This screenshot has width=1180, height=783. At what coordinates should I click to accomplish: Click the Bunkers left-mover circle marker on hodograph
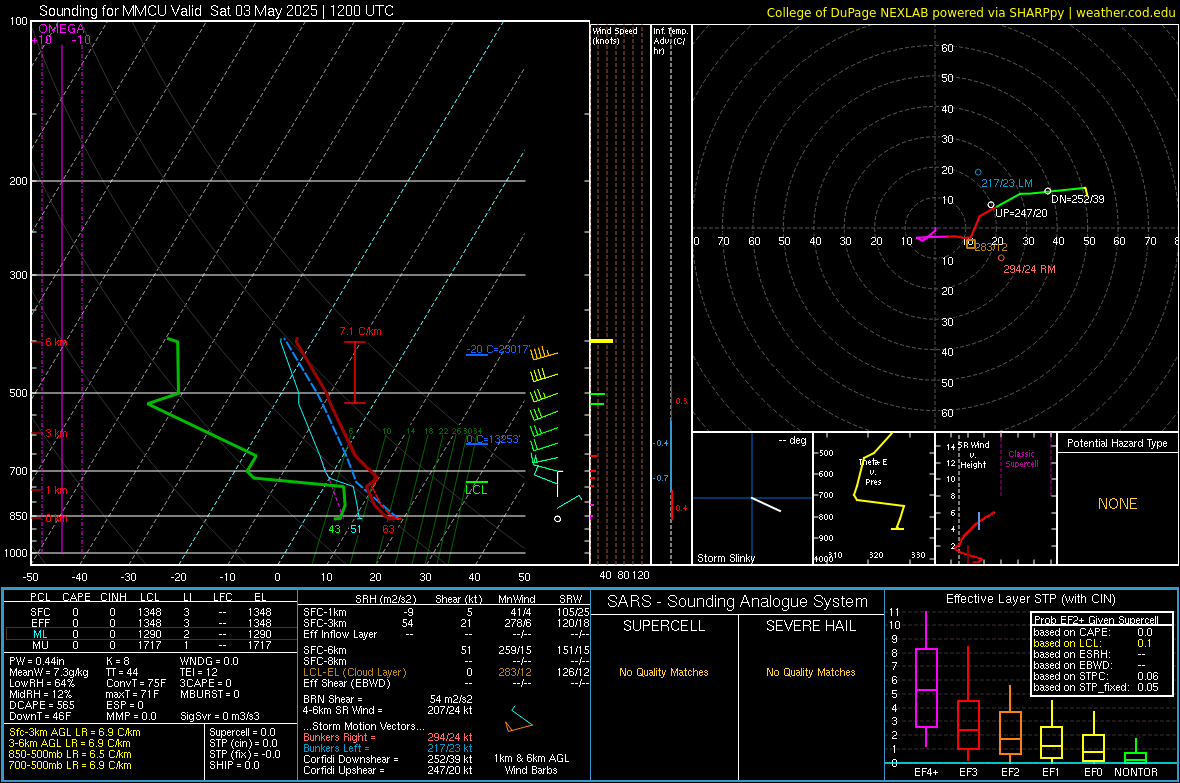(978, 172)
